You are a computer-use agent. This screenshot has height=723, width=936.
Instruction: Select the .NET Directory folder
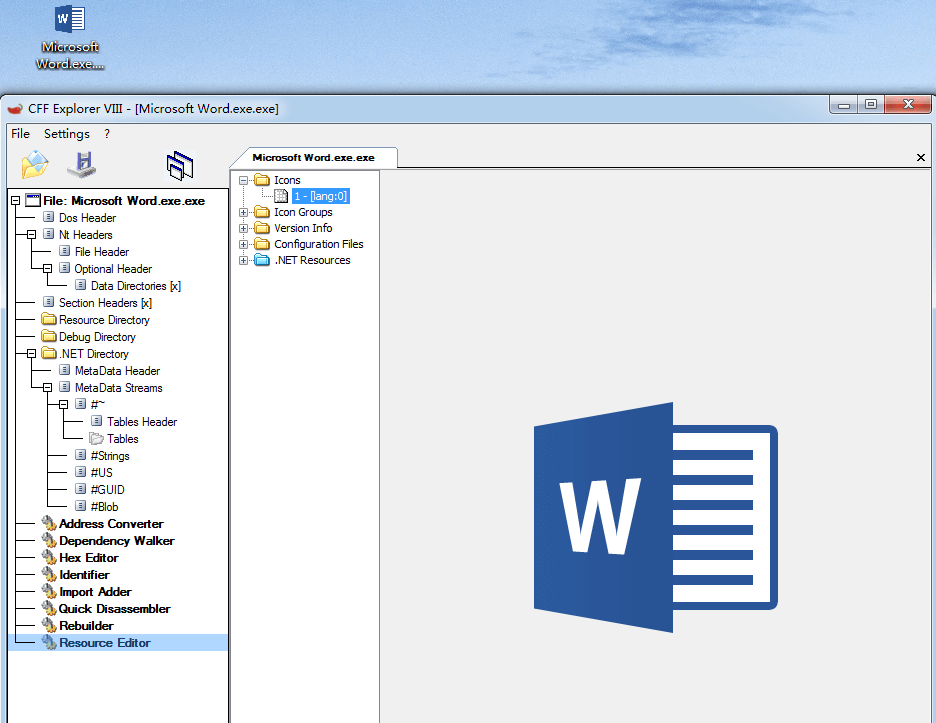tap(94, 354)
